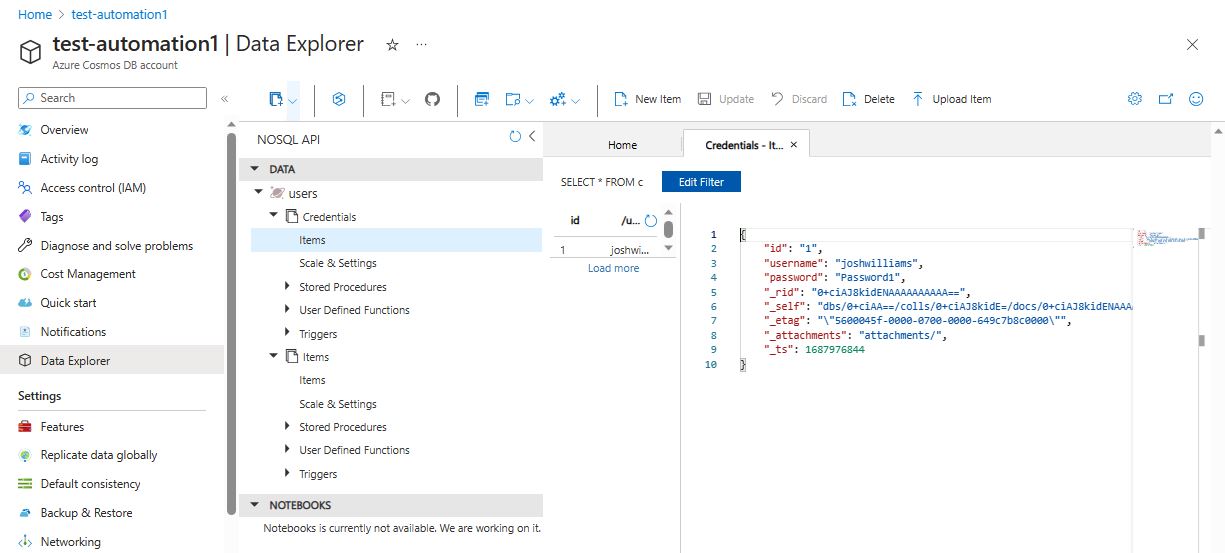Click the hexagon Synapse Link toolbar icon
The height and width of the screenshot is (553, 1225).
click(339, 99)
